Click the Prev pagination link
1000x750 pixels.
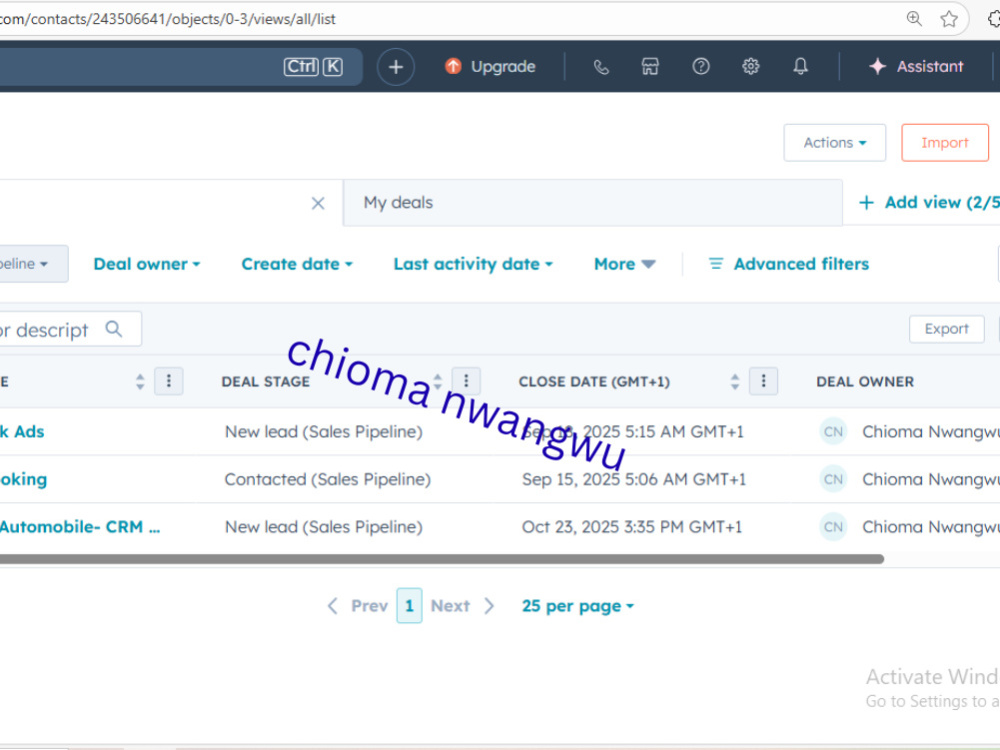coord(369,606)
